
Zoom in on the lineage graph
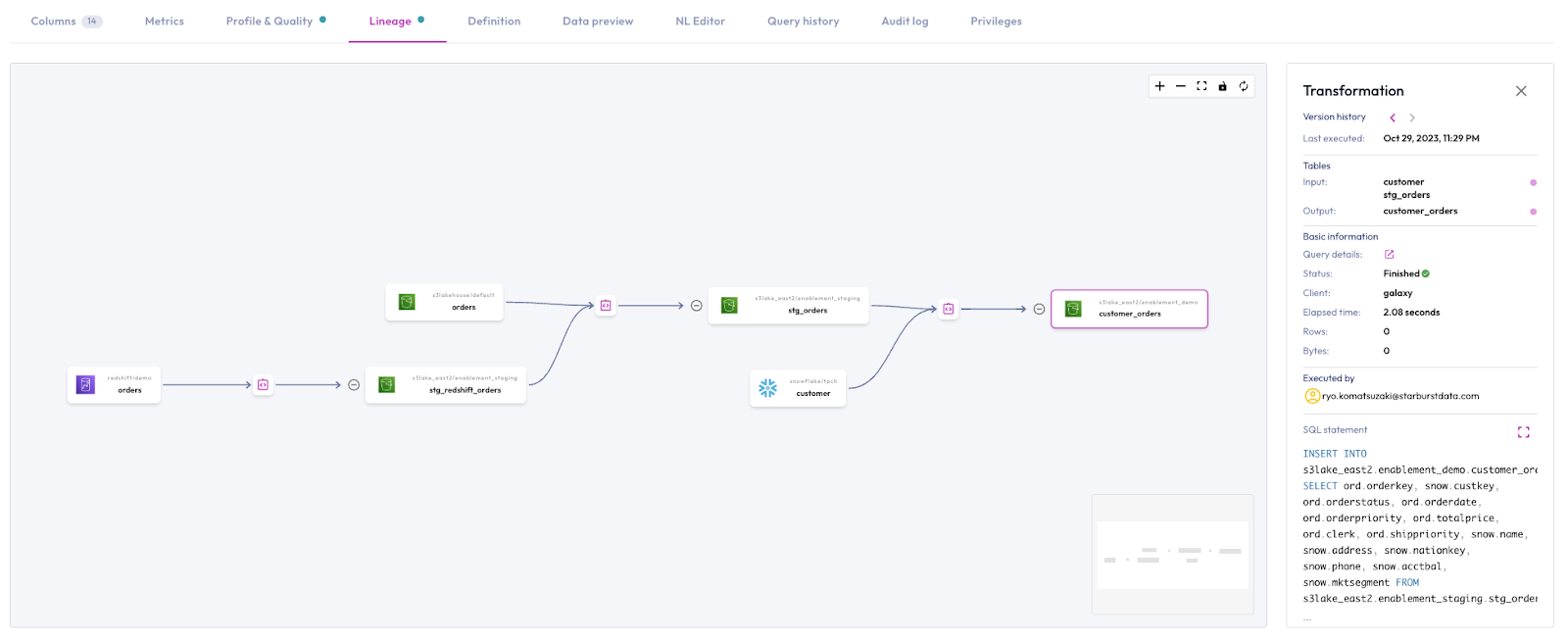(x=1159, y=86)
